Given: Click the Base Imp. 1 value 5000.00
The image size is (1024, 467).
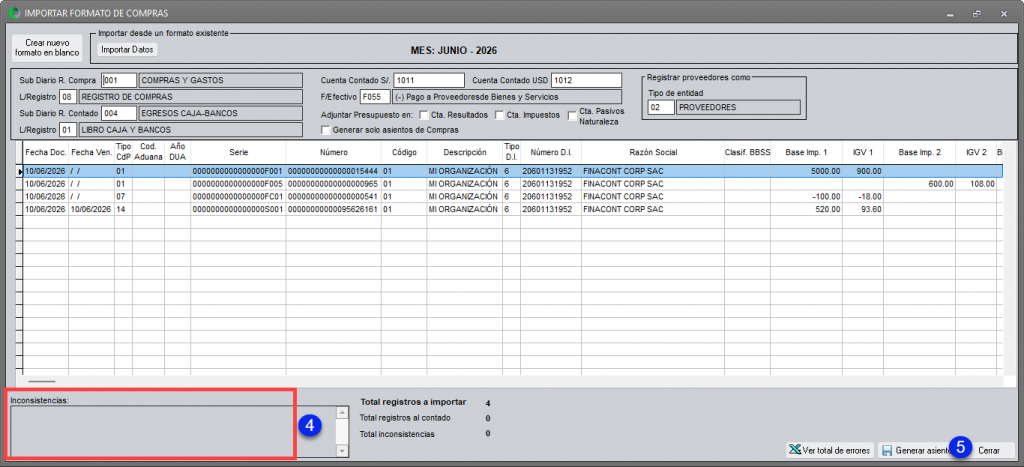Looking at the screenshot, I should pyautogui.click(x=807, y=171).
